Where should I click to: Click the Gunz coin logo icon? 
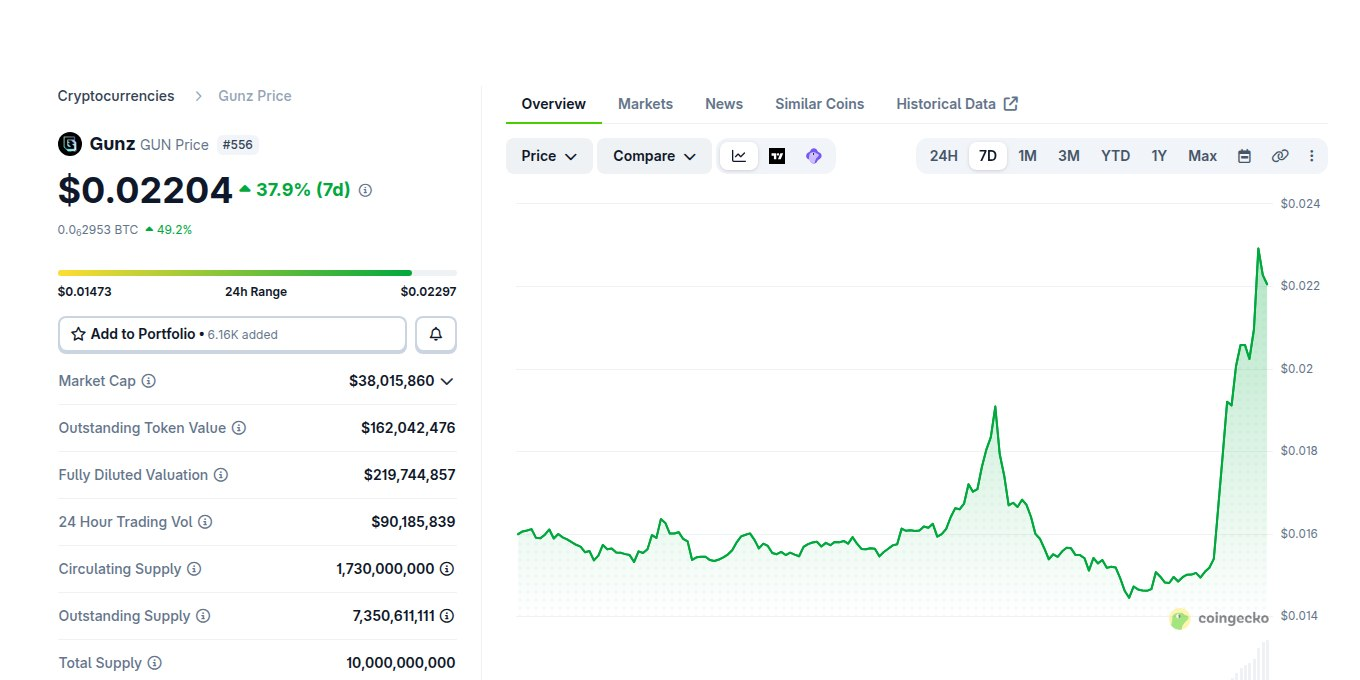point(70,144)
